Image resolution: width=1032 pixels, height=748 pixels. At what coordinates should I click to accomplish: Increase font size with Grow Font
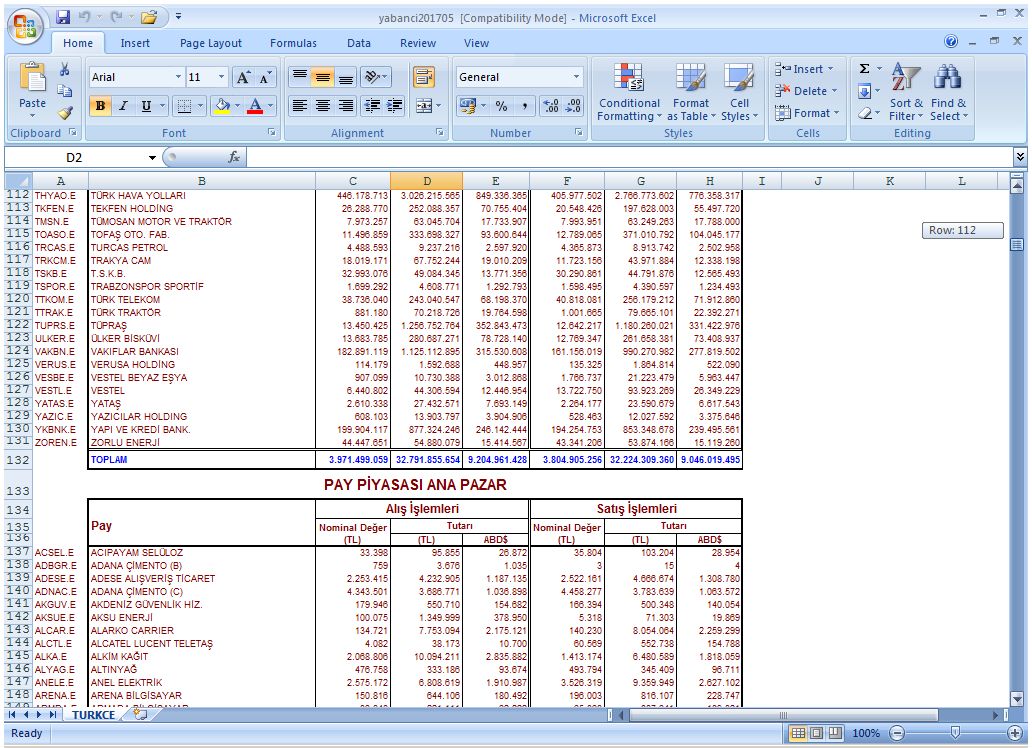243,77
